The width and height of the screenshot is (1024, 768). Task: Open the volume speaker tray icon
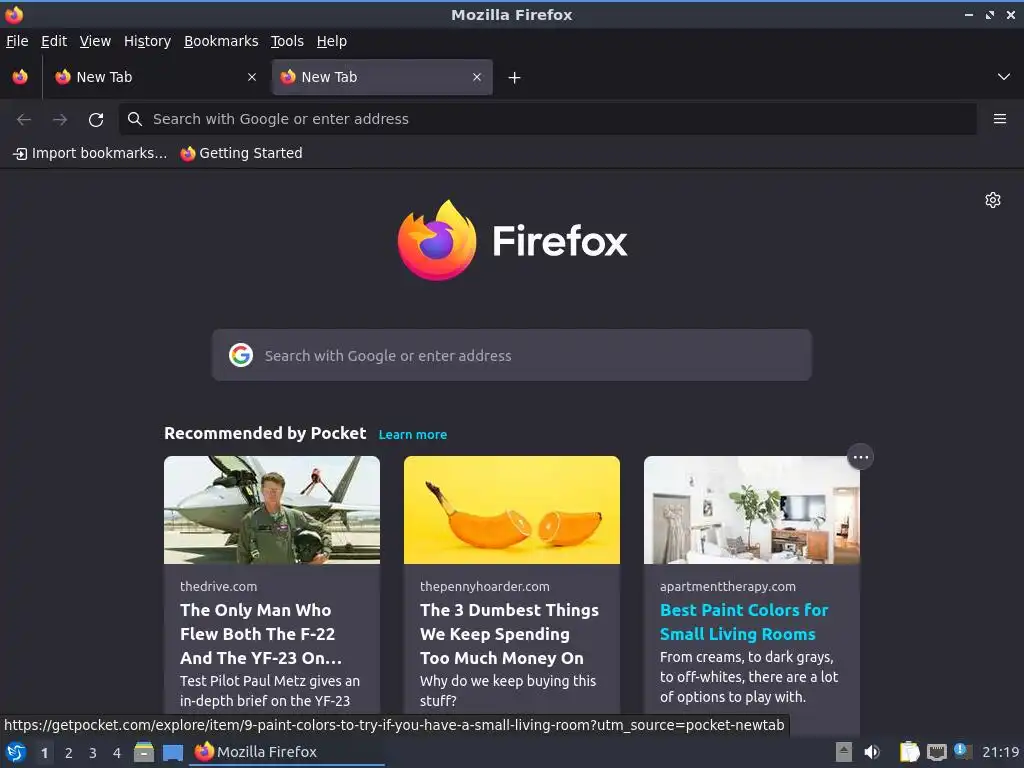pyautogui.click(x=872, y=752)
